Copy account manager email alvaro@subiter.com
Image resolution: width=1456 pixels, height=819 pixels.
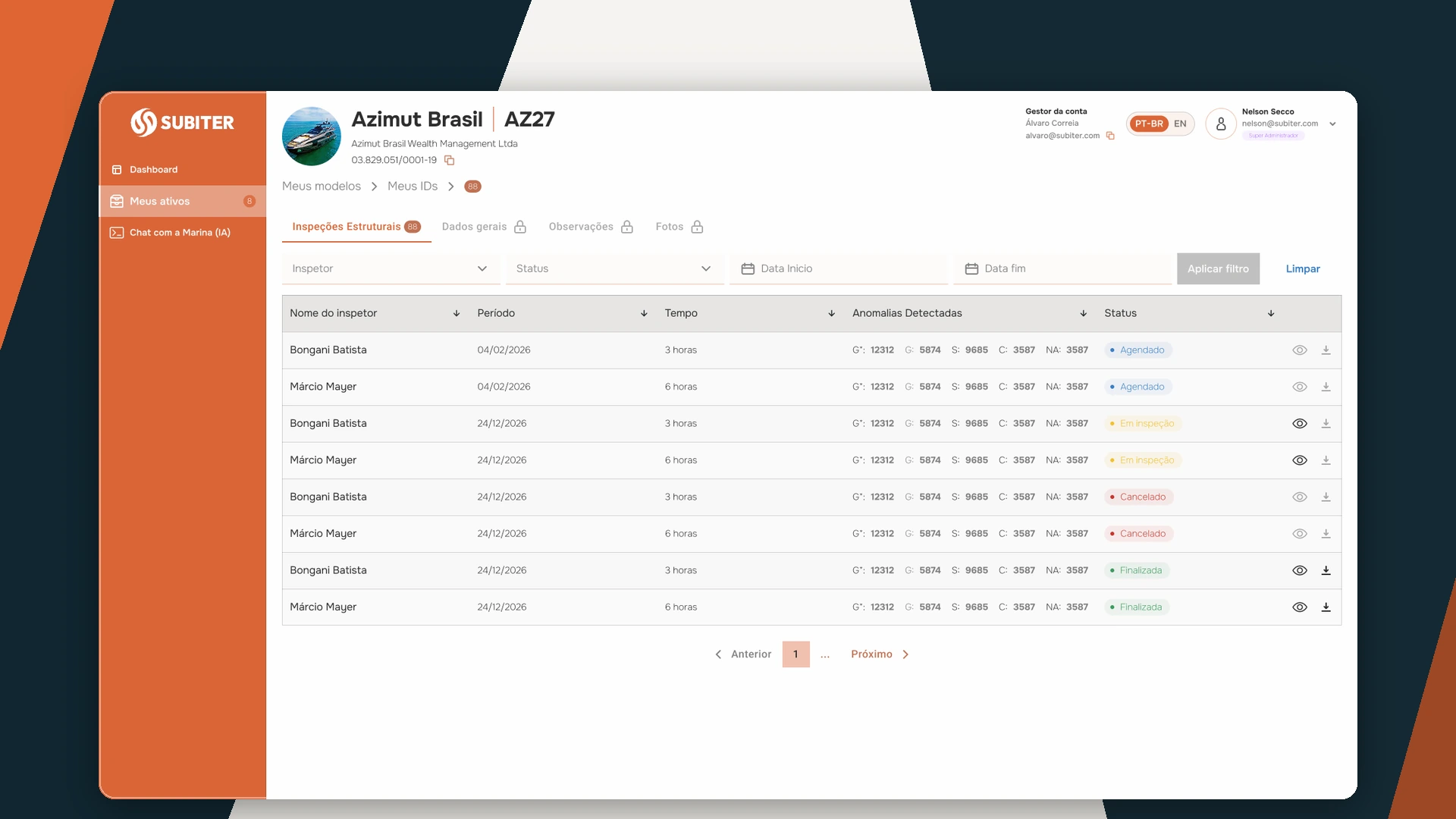(x=1110, y=136)
